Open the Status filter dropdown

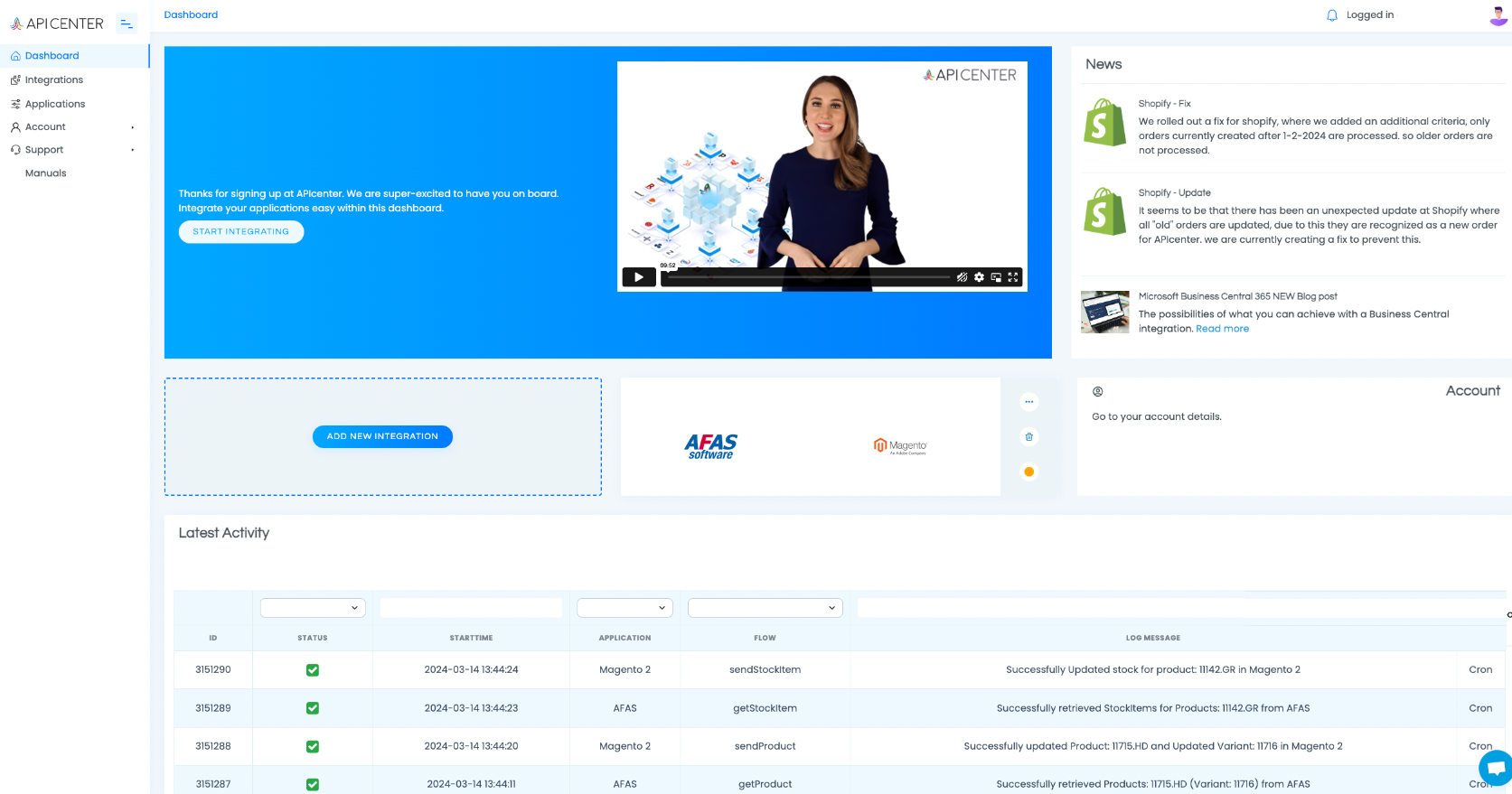tap(313, 608)
